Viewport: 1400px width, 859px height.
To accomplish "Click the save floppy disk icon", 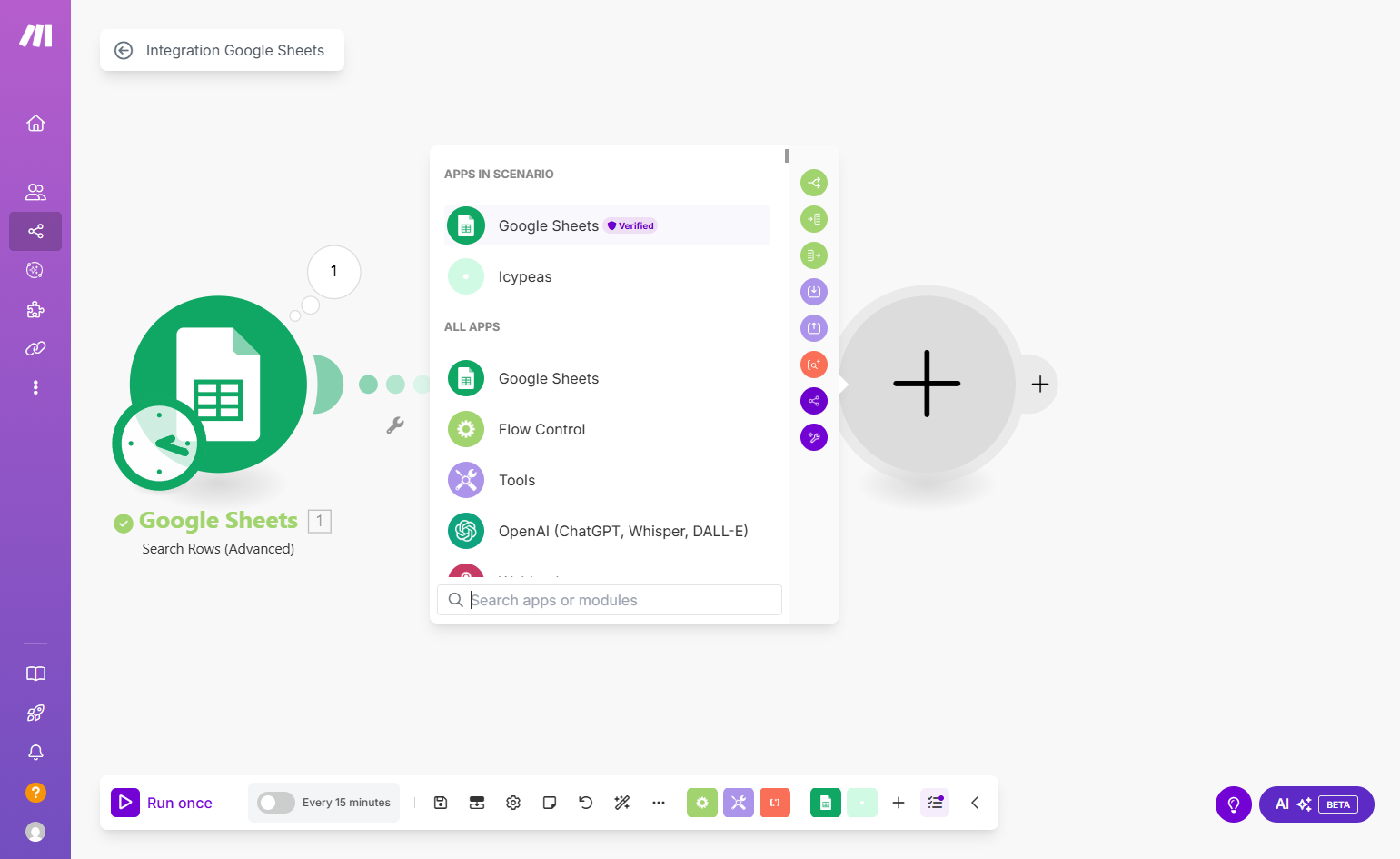I will [441, 803].
